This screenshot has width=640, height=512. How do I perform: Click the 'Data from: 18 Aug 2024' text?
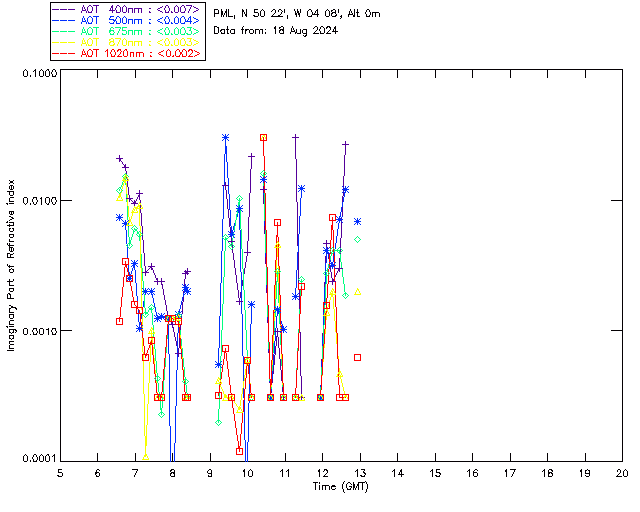click(x=276, y=31)
